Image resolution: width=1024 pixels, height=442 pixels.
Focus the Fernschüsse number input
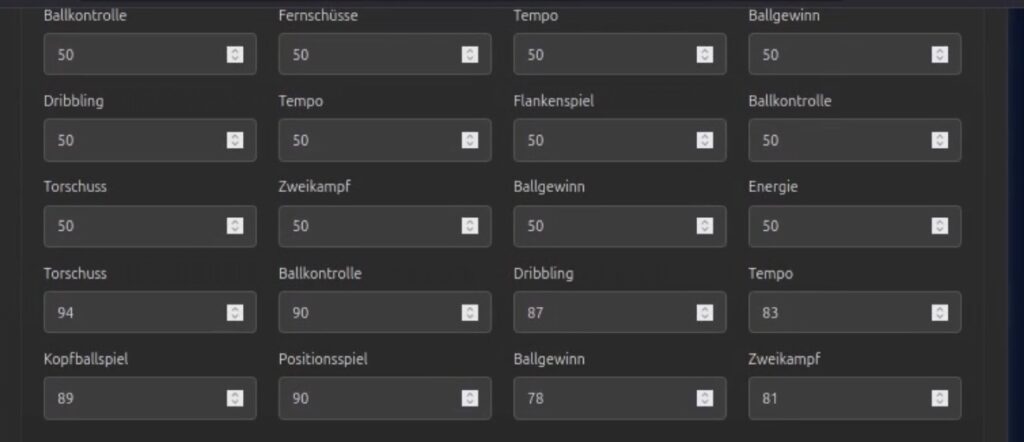click(x=370, y=55)
